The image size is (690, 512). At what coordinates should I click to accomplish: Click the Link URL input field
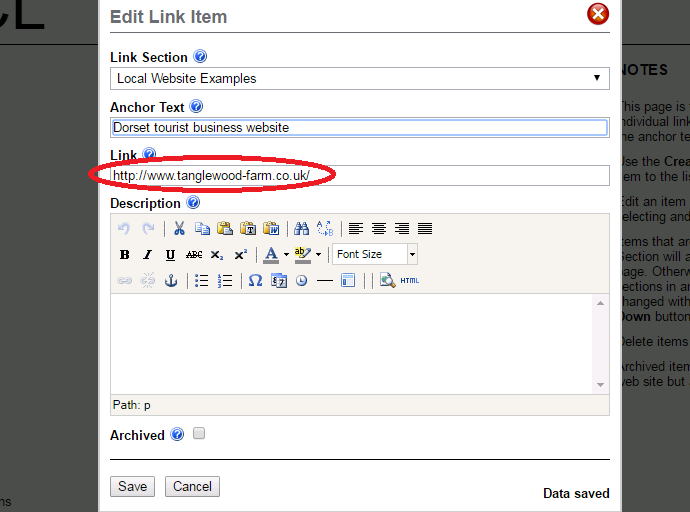point(360,176)
